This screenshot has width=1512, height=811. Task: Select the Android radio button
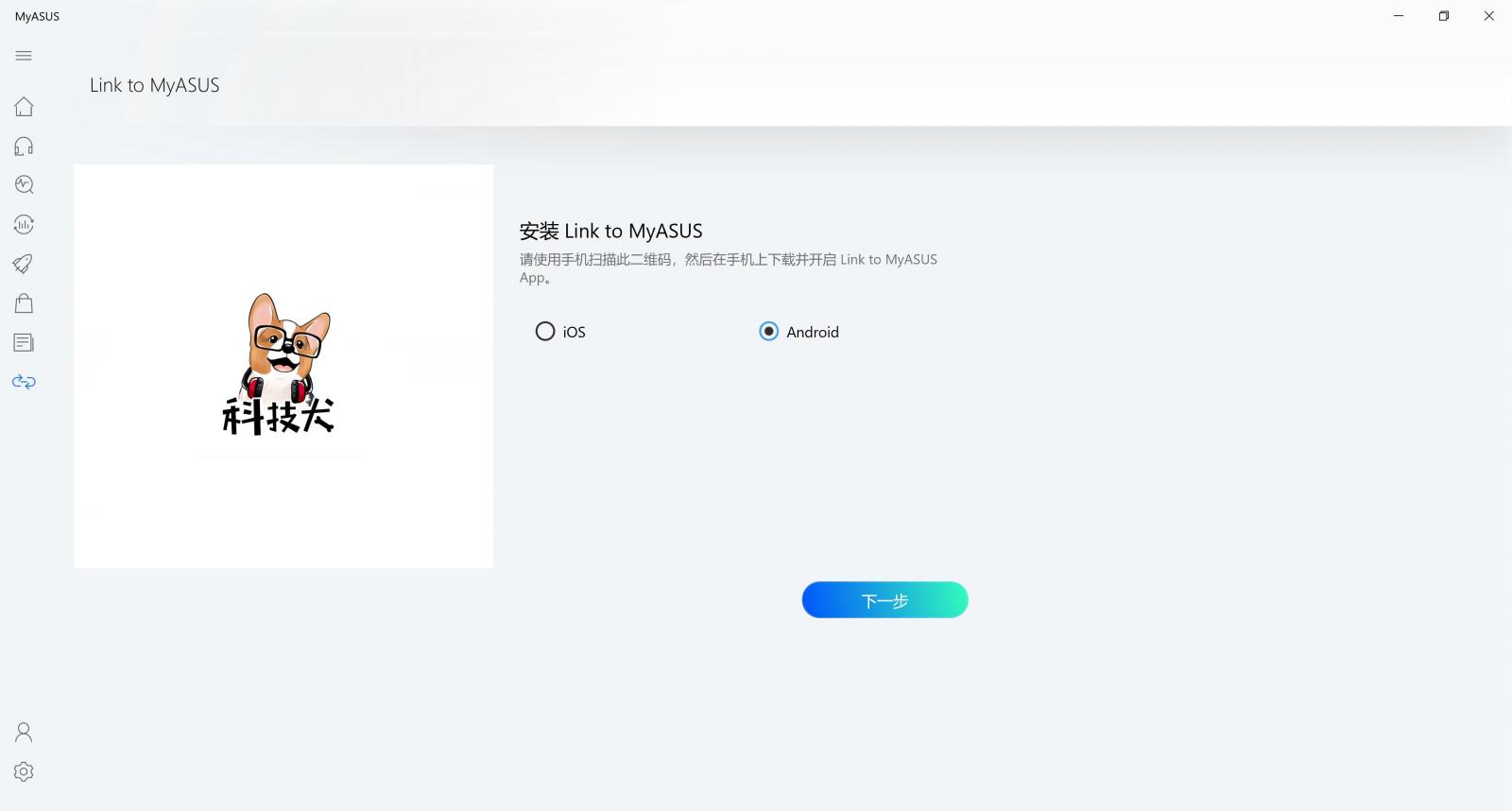coord(769,331)
